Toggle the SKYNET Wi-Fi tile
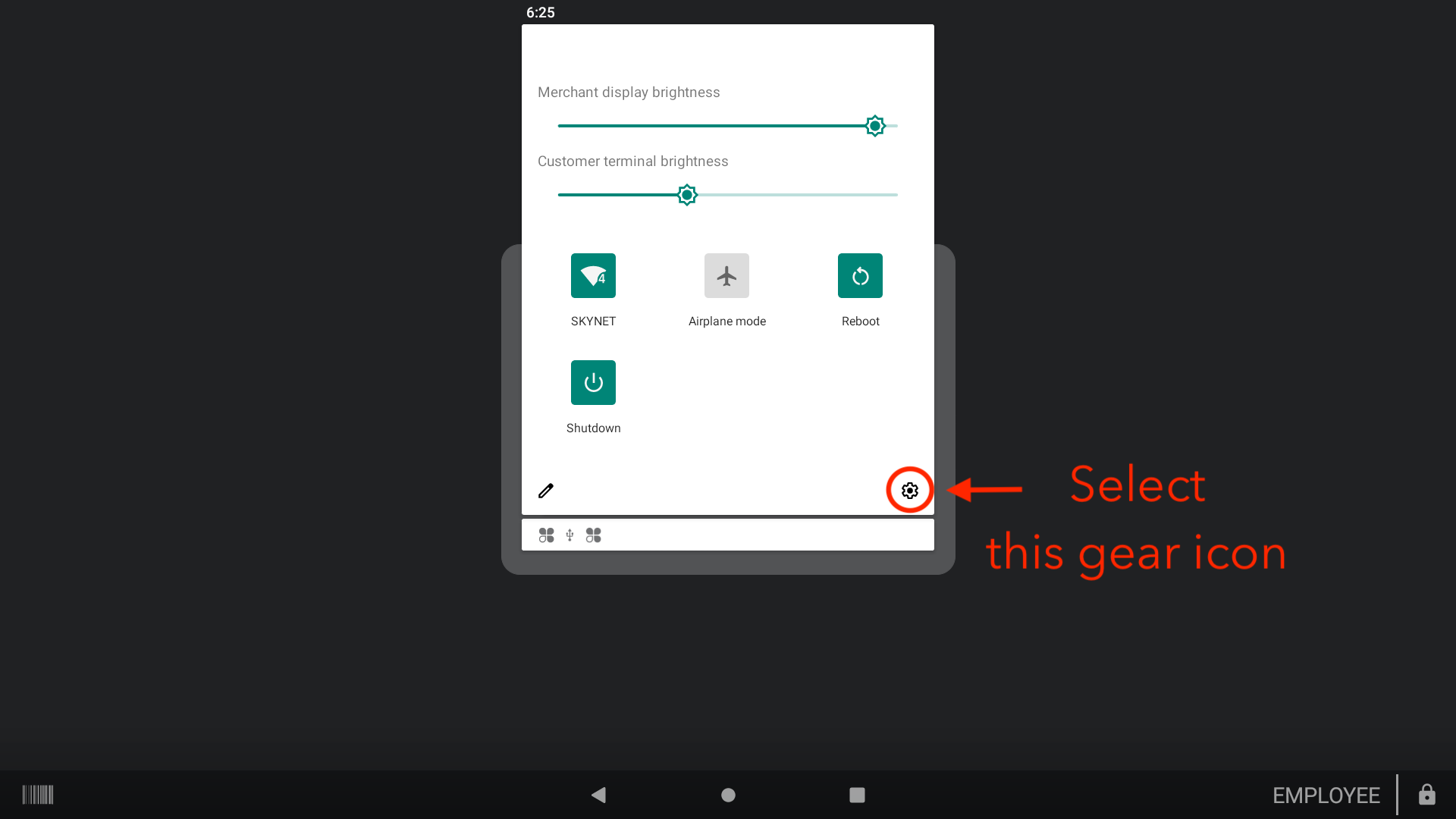 pos(593,275)
